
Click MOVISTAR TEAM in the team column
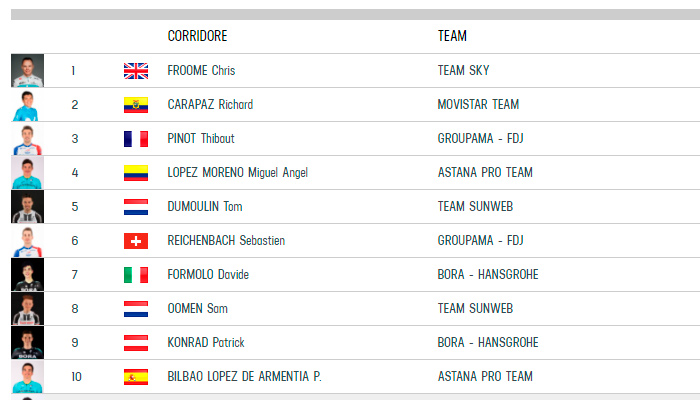pos(478,105)
